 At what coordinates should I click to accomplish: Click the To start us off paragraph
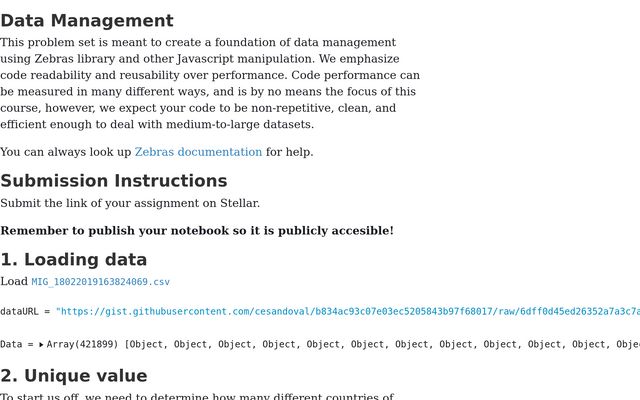pos(197,396)
